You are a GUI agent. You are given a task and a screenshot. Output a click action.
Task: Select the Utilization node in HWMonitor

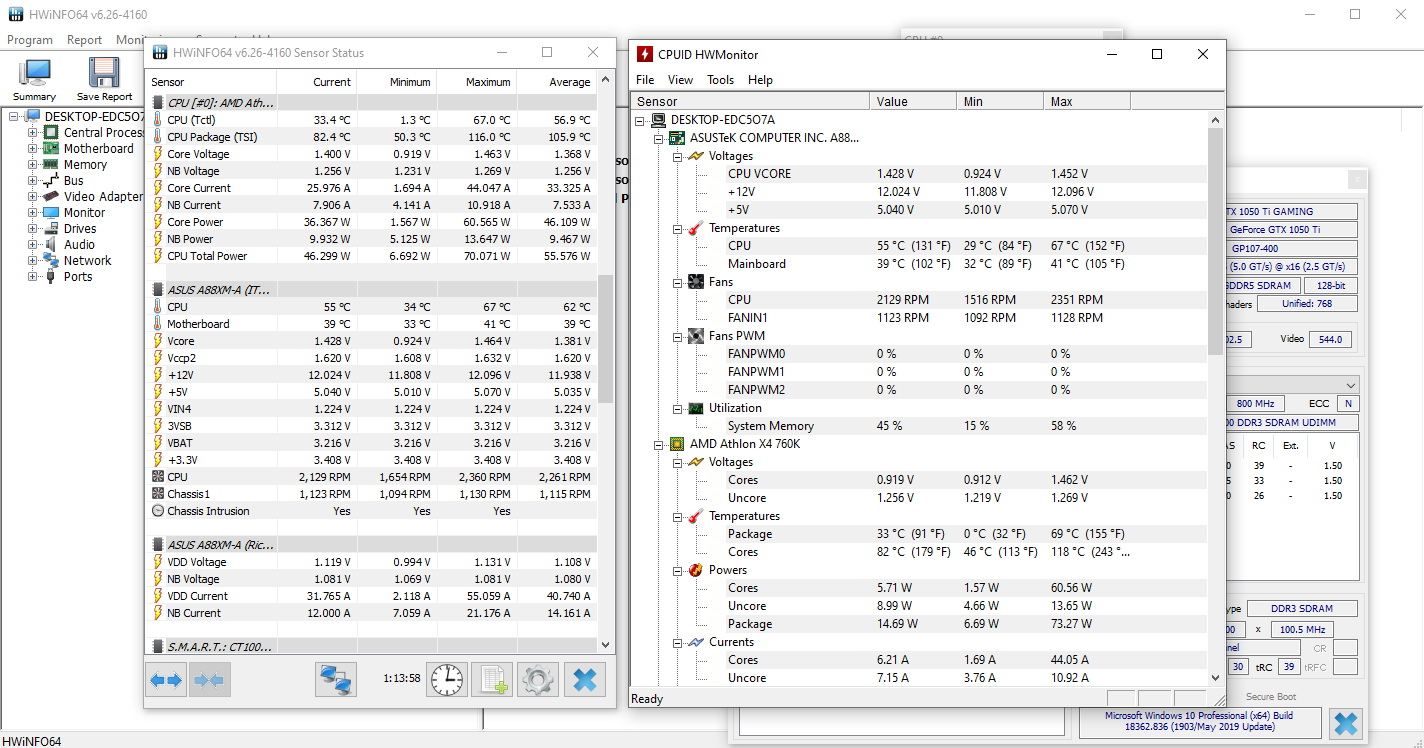tap(735, 408)
